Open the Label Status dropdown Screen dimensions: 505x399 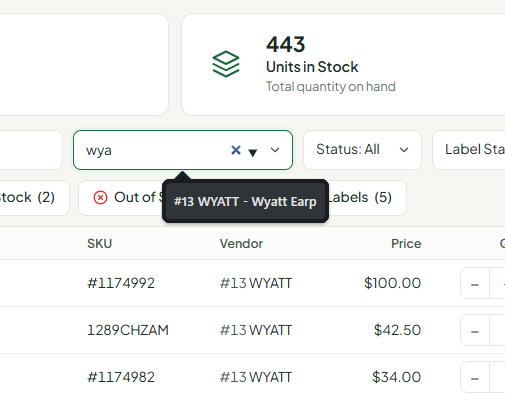pos(469,150)
